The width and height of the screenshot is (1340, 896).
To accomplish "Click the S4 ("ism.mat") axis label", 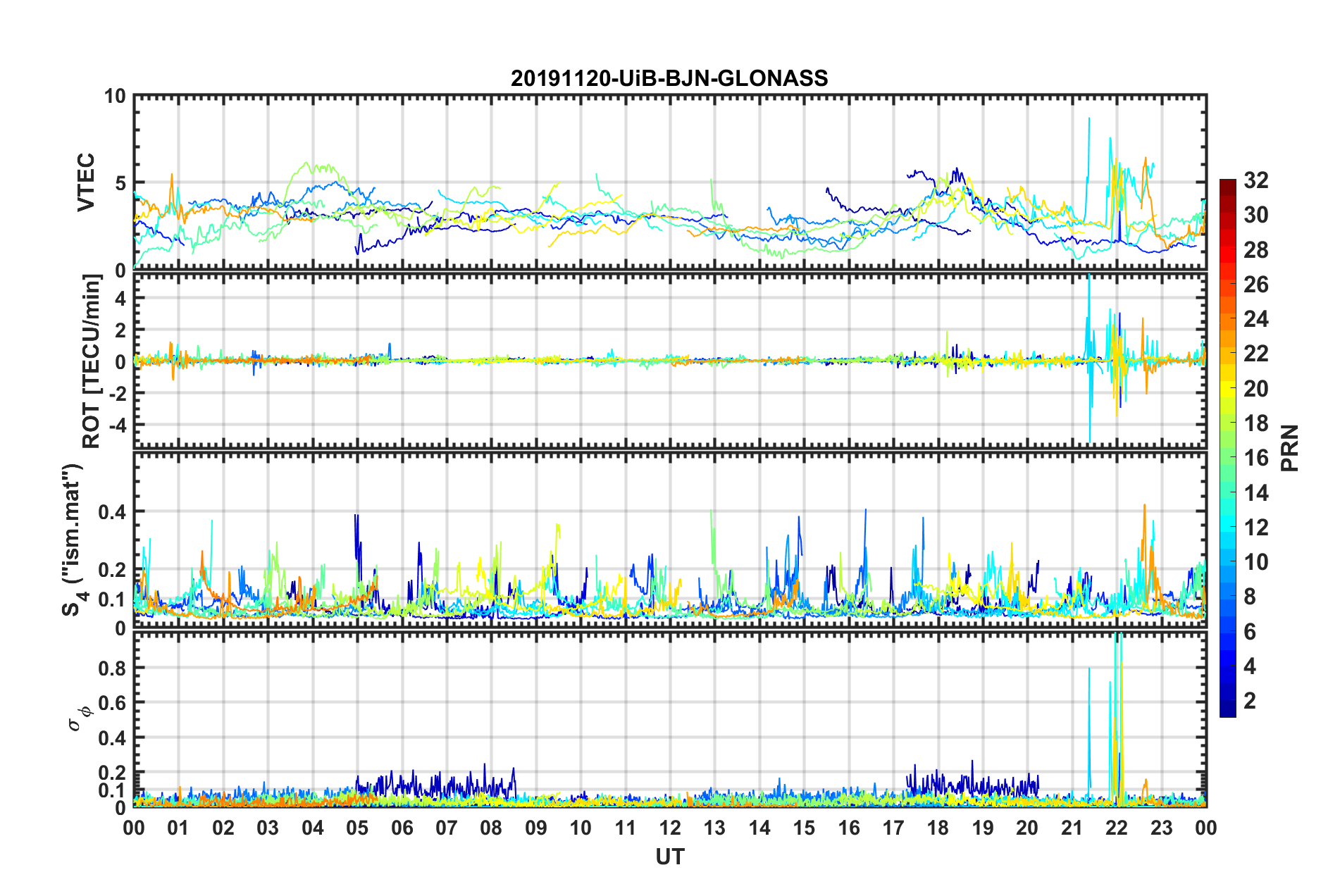I will click(74, 540).
